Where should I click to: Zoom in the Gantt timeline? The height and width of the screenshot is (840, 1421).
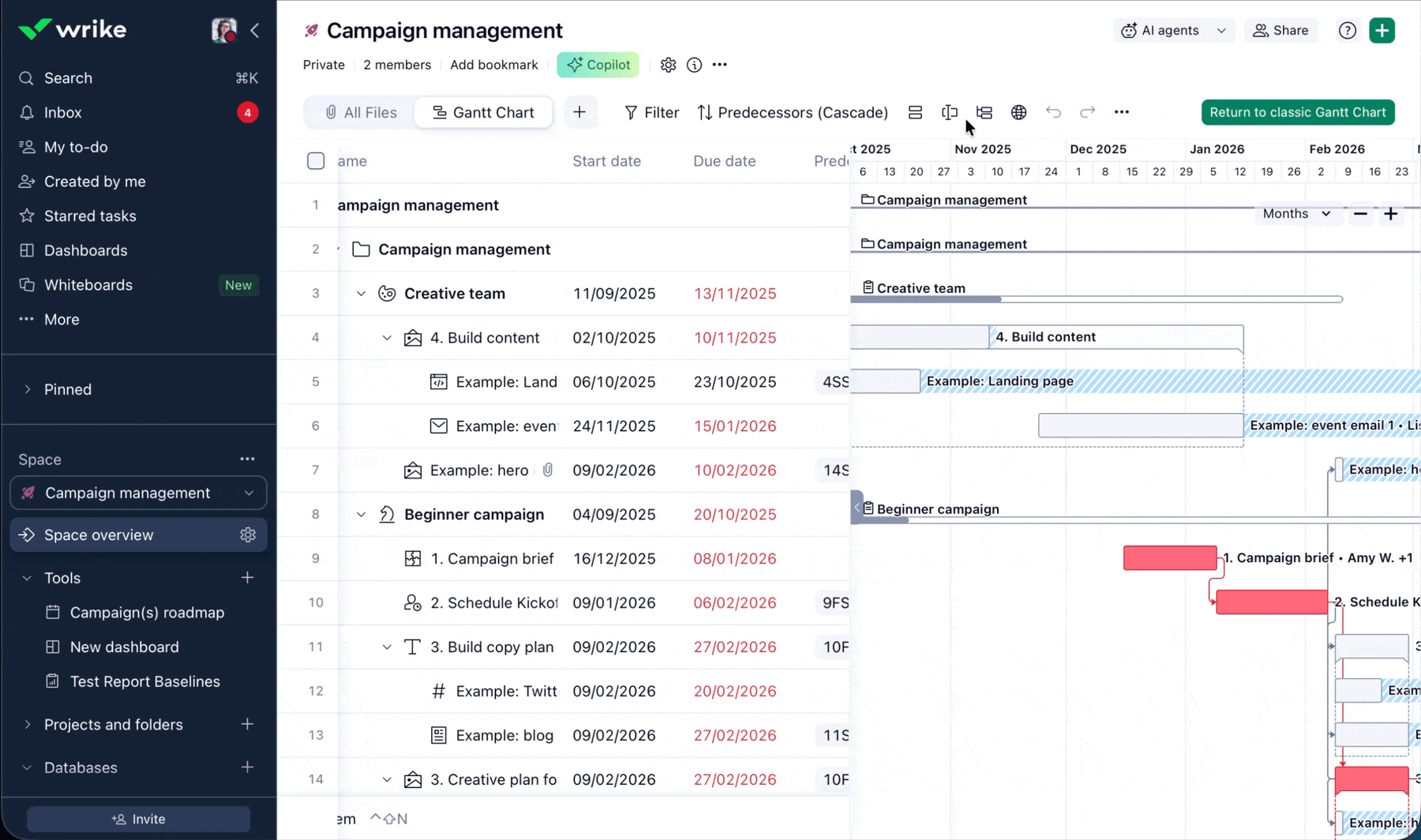pyautogui.click(x=1391, y=214)
